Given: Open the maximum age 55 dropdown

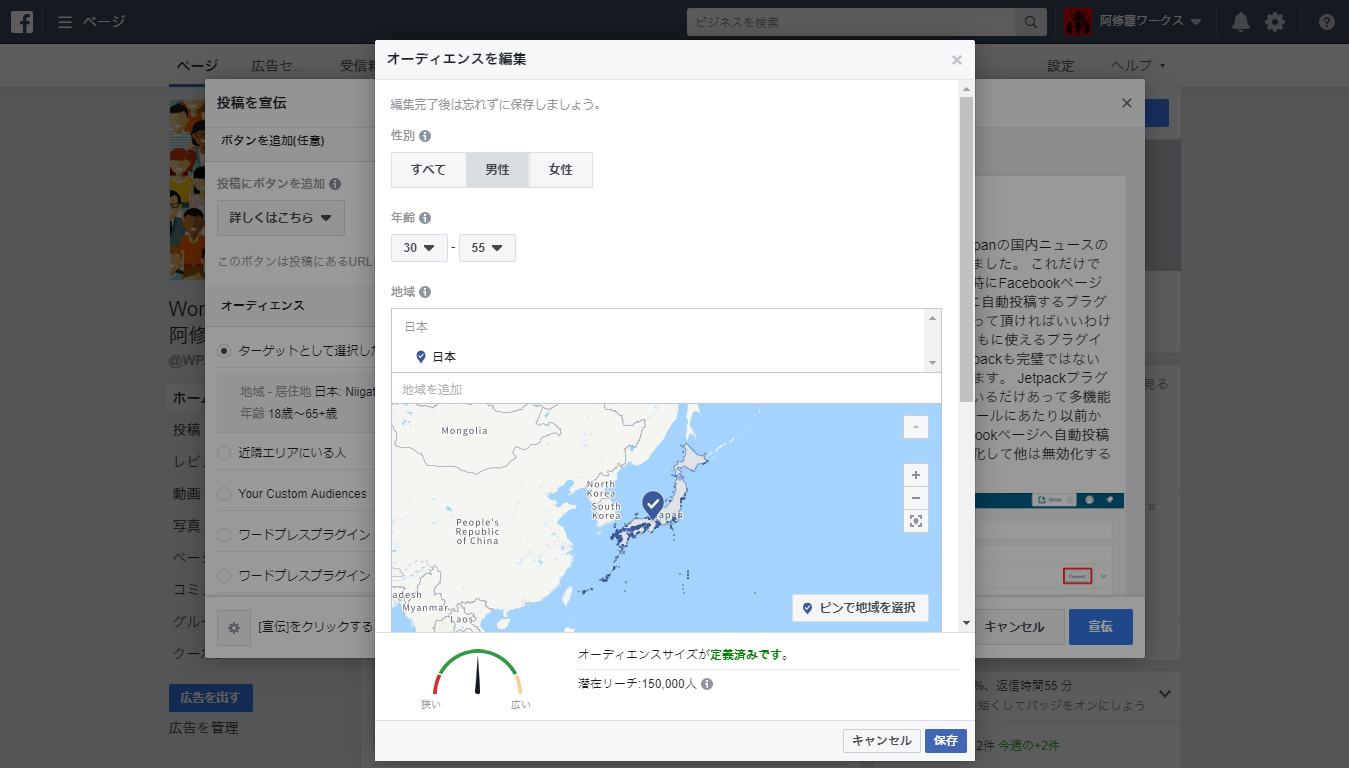Looking at the screenshot, I should click(x=487, y=248).
